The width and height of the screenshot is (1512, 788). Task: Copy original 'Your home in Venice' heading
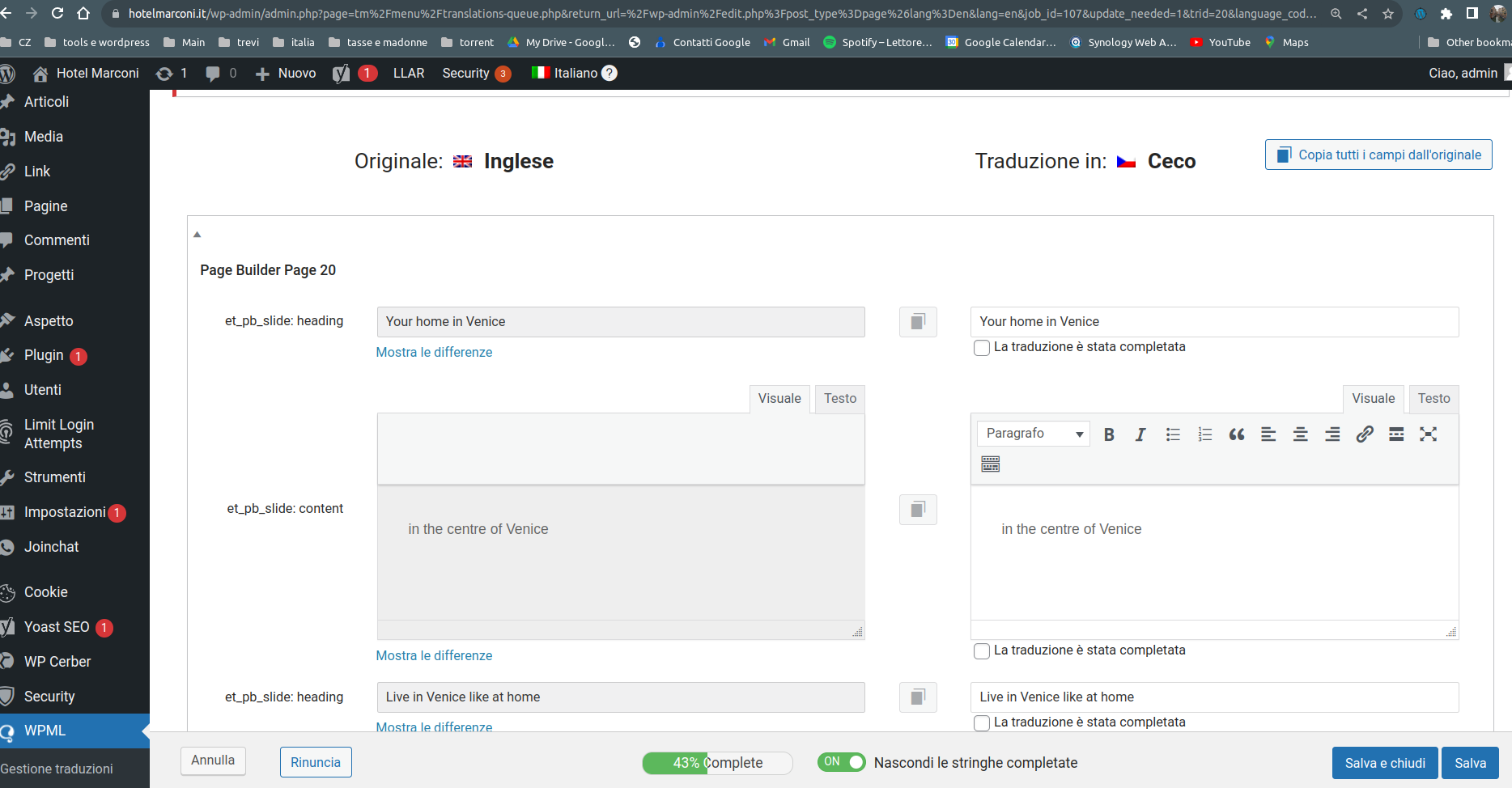click(x=918, y=322)
